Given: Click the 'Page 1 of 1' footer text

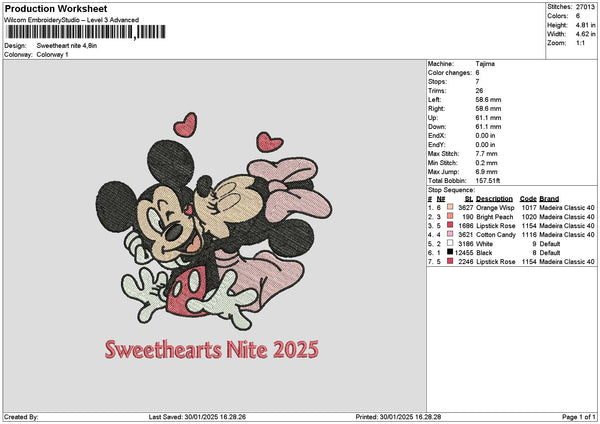Looking at the screenshot, I should (x=579, y=417).
